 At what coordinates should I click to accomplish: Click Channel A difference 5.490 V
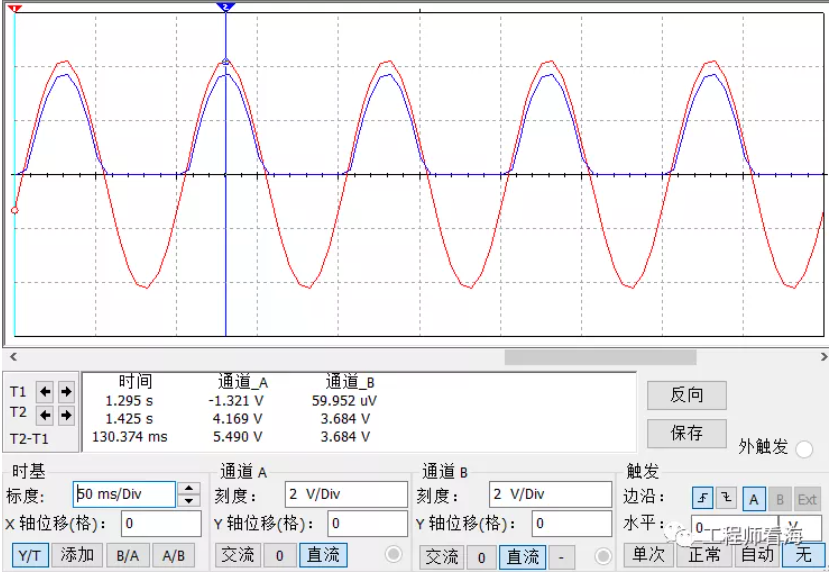(x=237, y=437)
